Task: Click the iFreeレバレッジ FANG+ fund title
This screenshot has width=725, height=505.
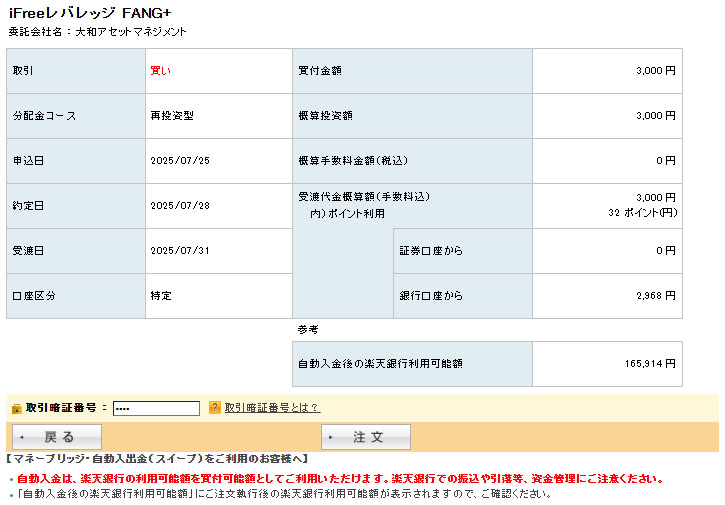Action: click(79, 12)
